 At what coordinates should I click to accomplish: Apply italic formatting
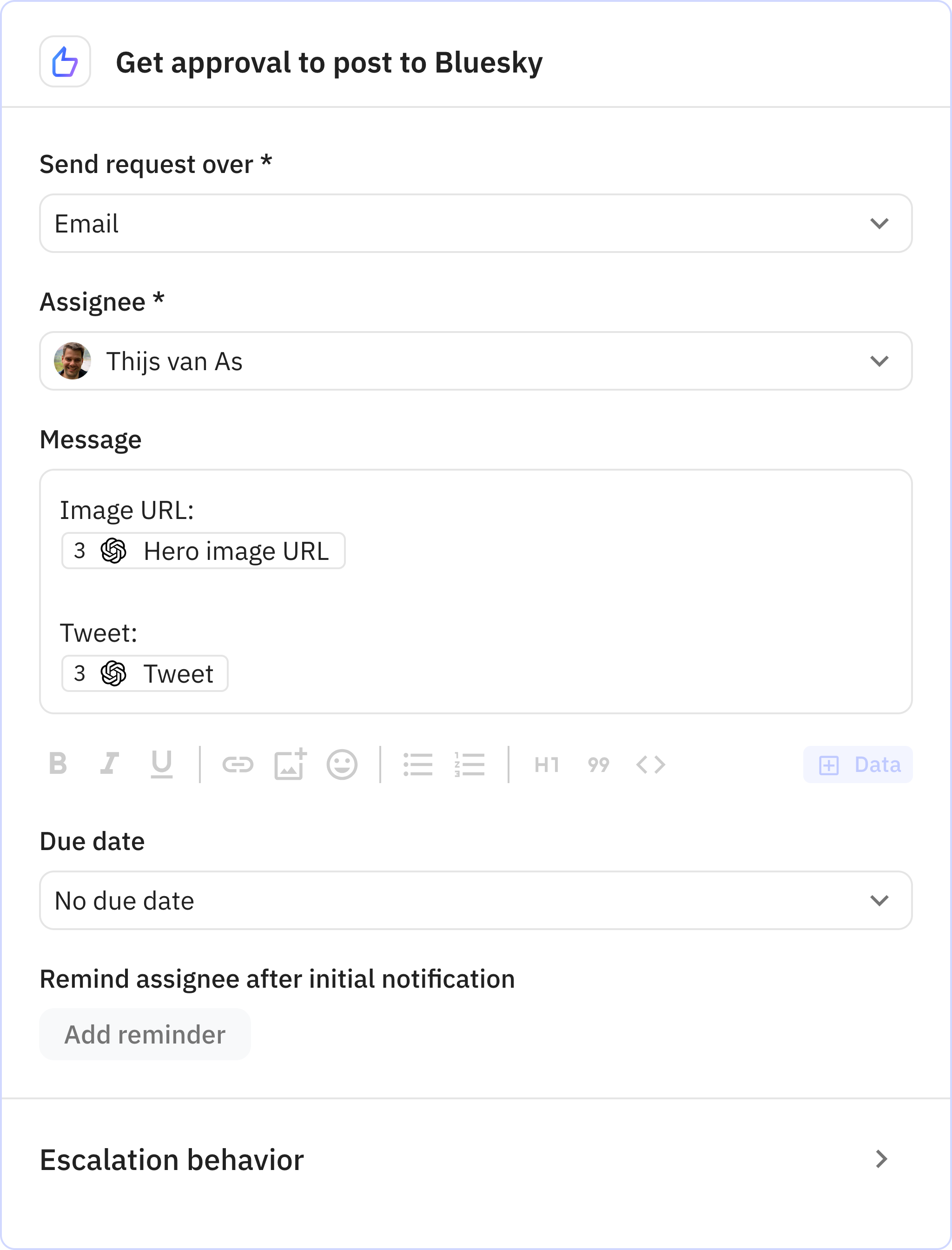[111, 764]
